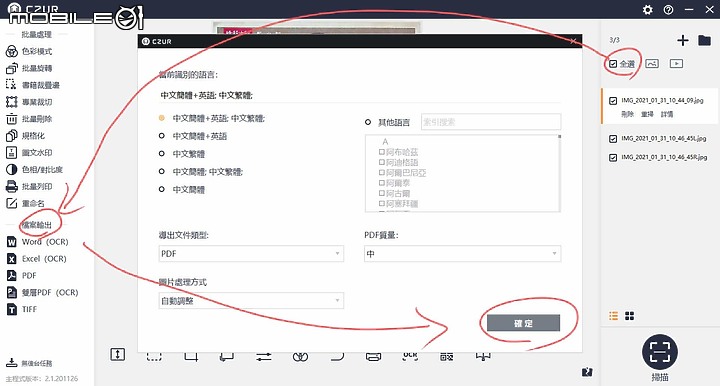The height and width of the screenshot is (386, 720).
Task: Click the 索引搜索 language search field
Action: 491,122
